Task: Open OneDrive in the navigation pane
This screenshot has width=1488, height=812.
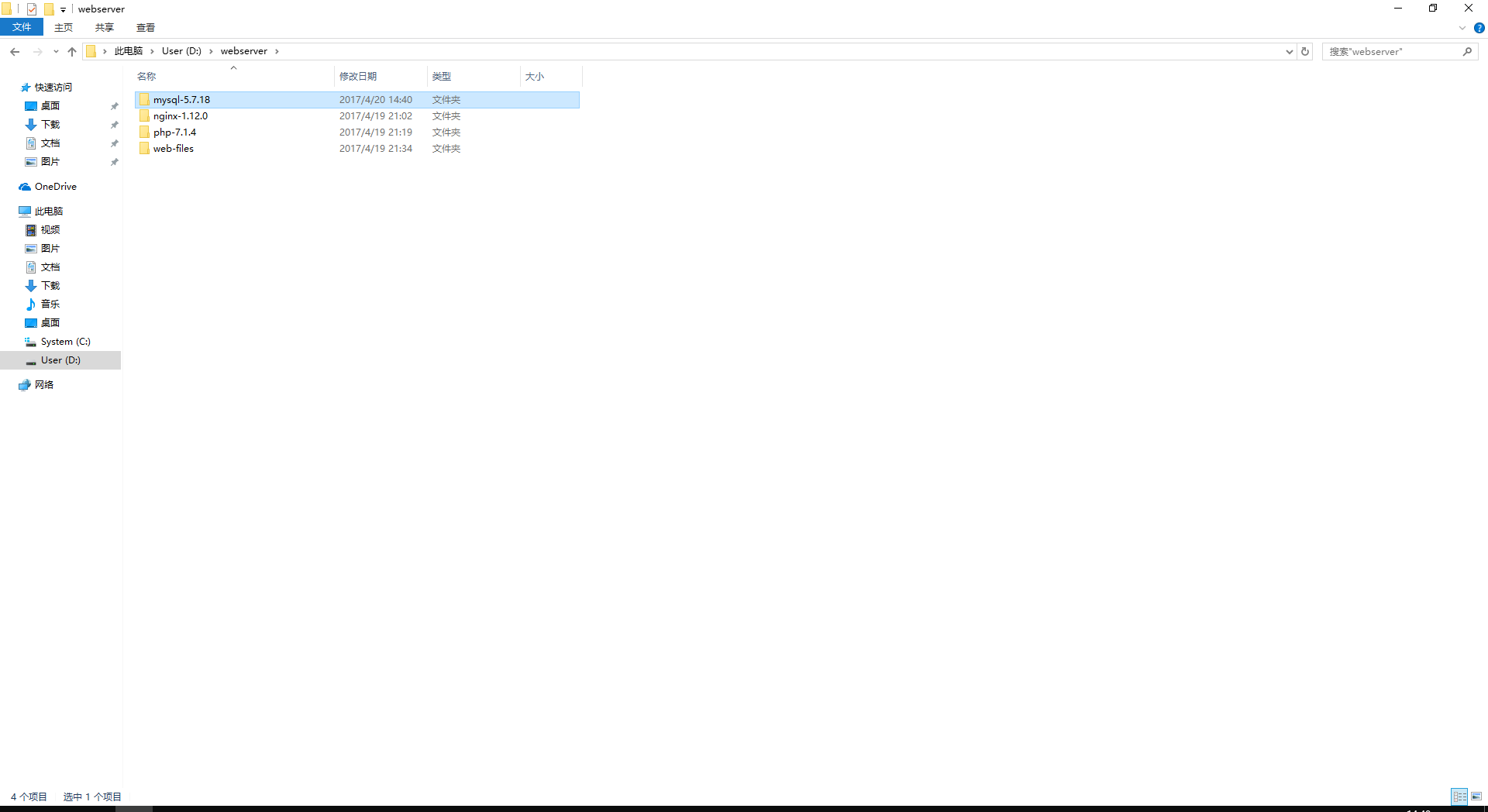Action: tap(55, 187)
